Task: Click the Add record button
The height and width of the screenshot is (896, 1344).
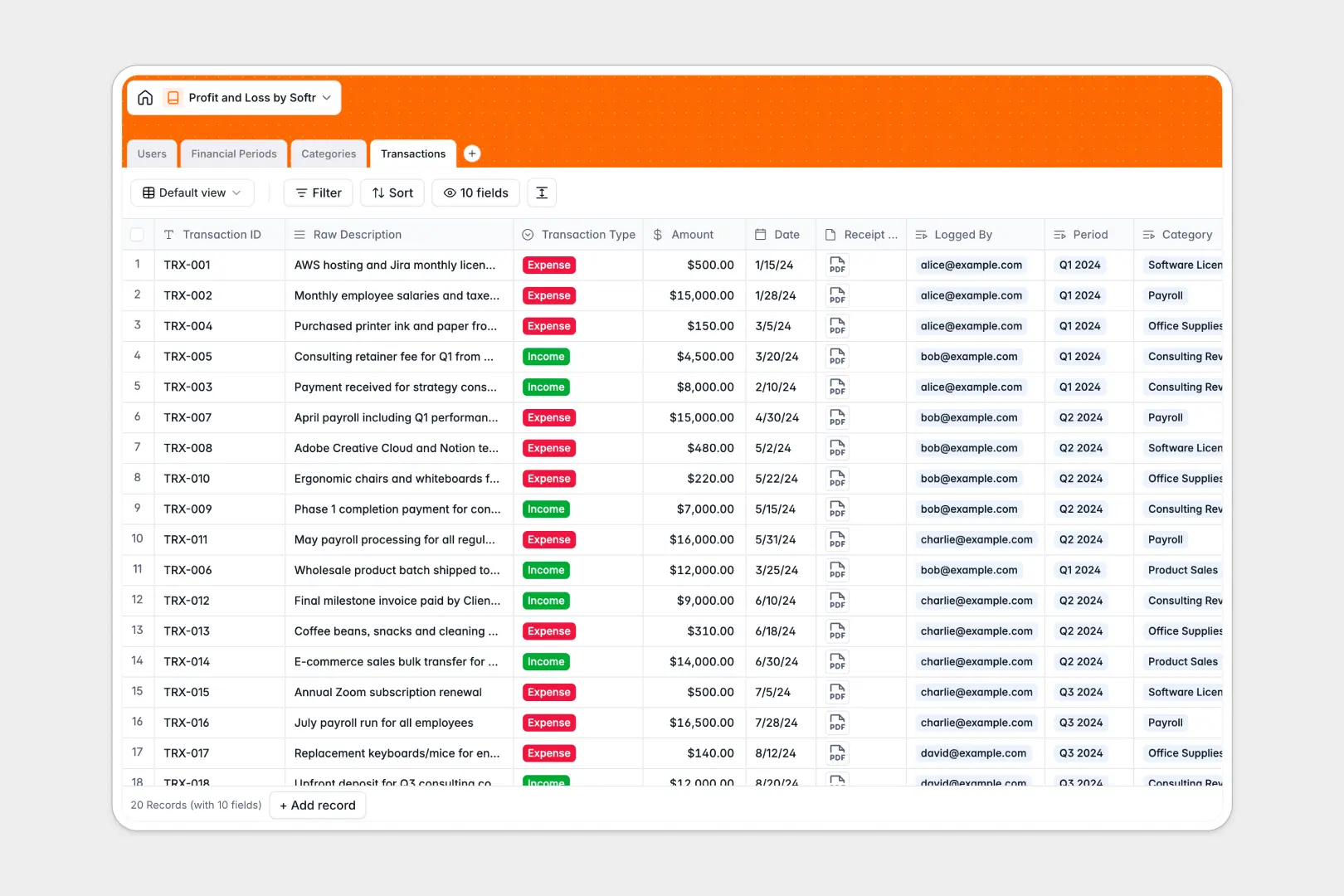Action: [x=317, y=805]
